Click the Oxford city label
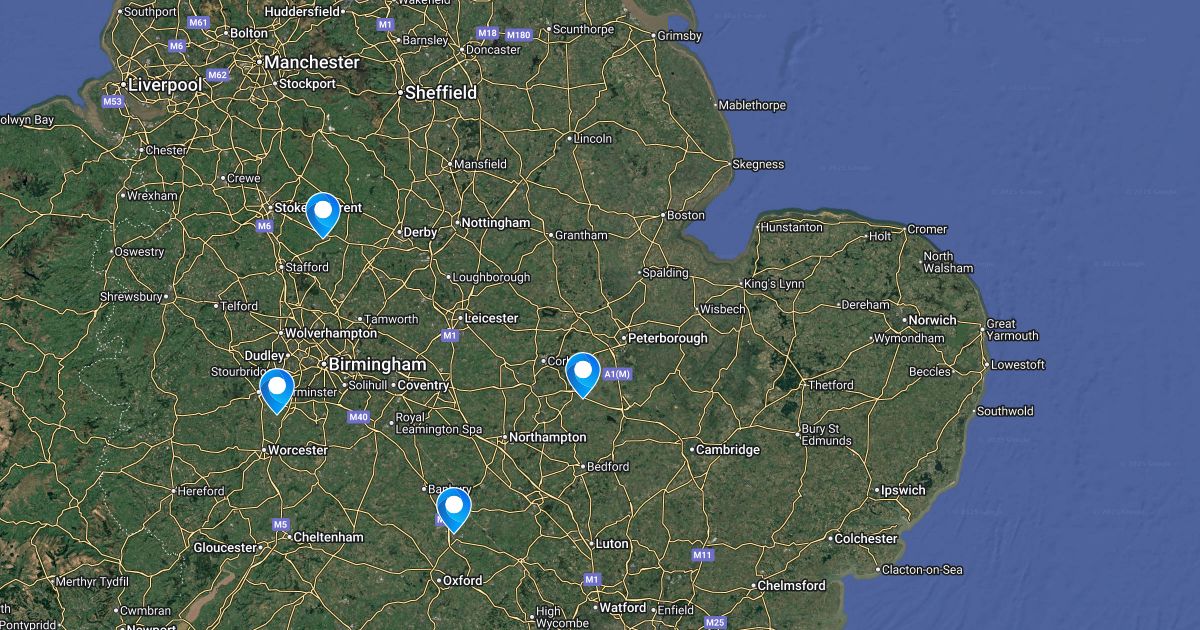1200x630 pixels. click(x=463, y=580)
